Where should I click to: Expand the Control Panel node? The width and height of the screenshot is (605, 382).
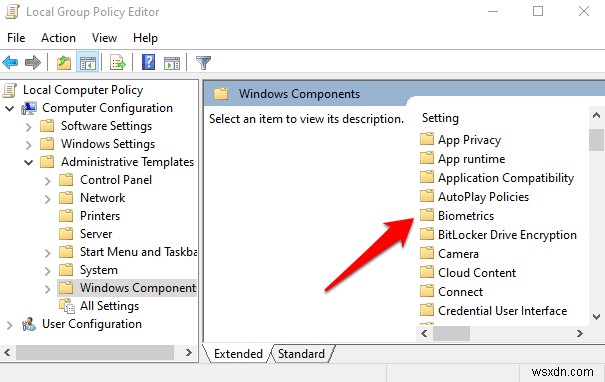[47, 181]
